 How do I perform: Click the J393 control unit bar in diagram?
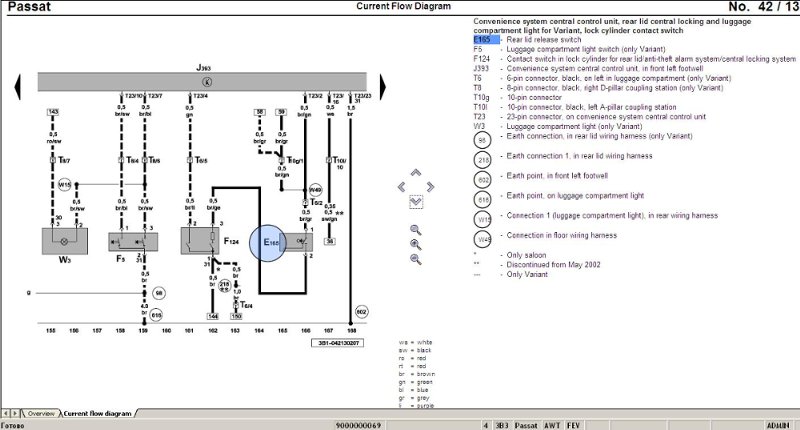[x=202, y=82]
